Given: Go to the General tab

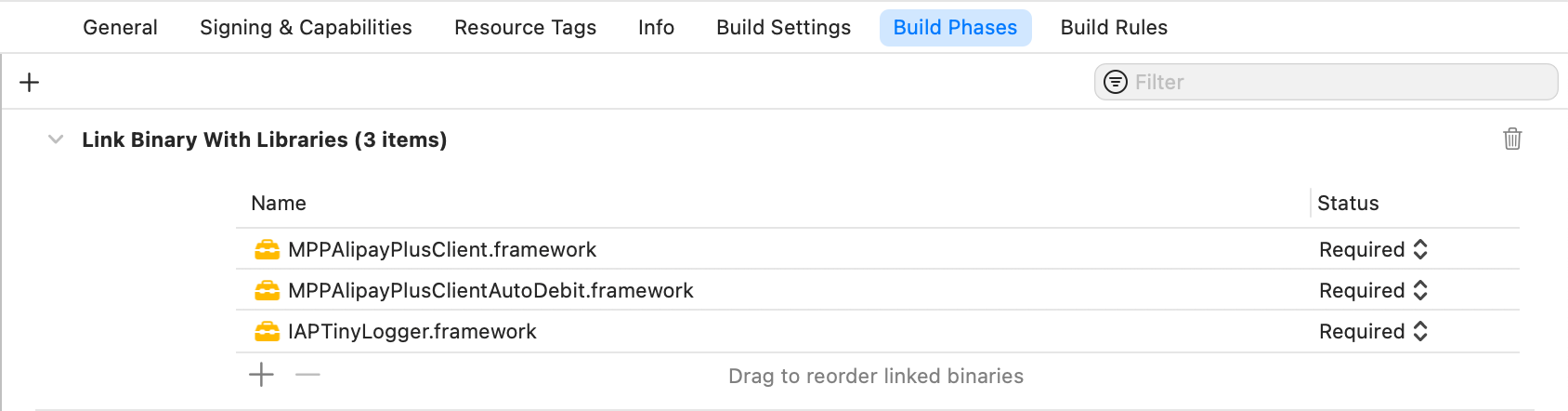Looking at the screenshot, I should 120,28.
